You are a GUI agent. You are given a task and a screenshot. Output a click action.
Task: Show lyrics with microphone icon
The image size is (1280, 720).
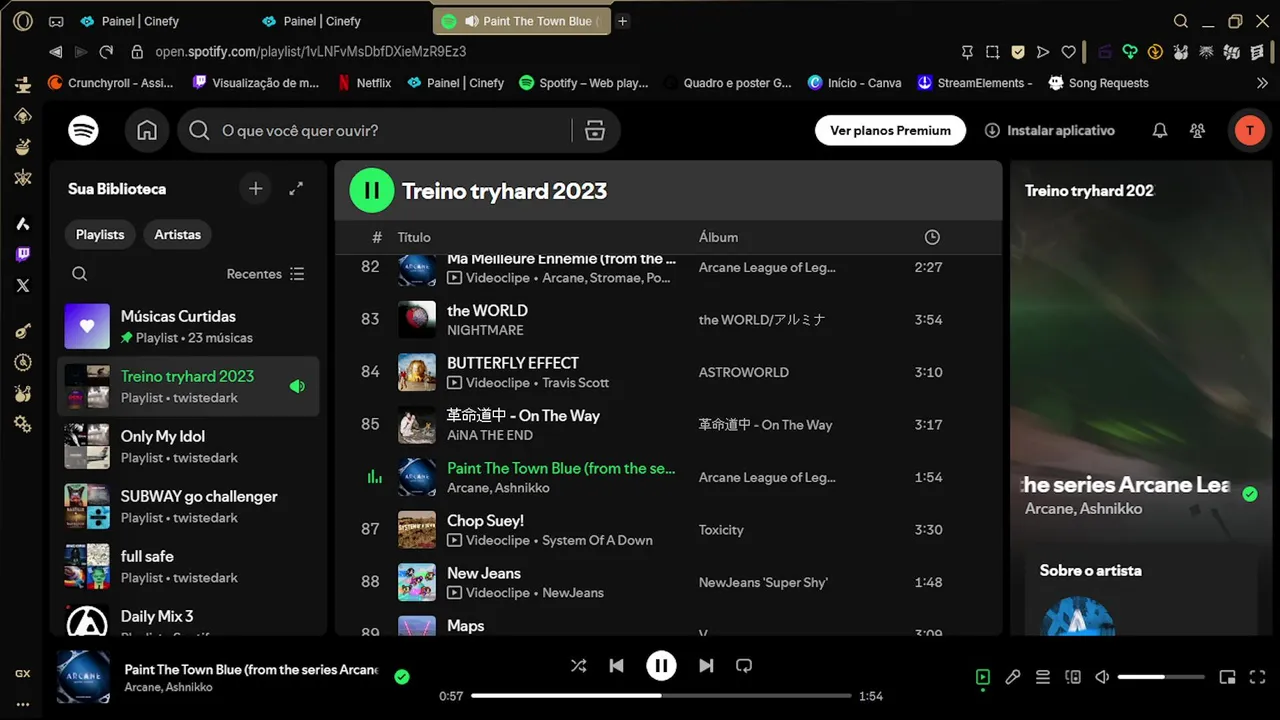[x=1013, y=677]
